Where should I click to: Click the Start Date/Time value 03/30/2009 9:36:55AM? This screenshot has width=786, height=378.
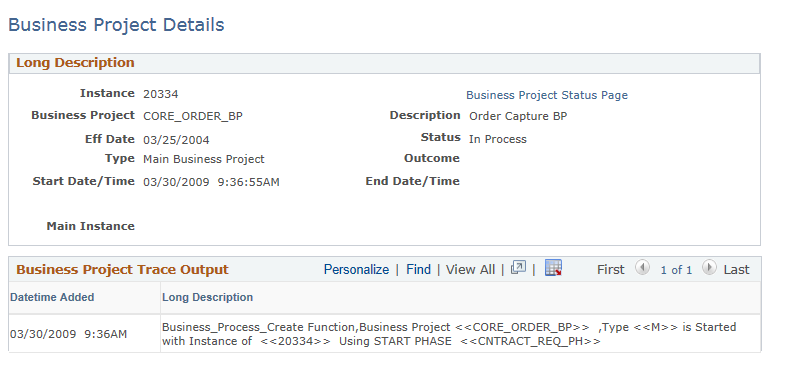point(212,182)
